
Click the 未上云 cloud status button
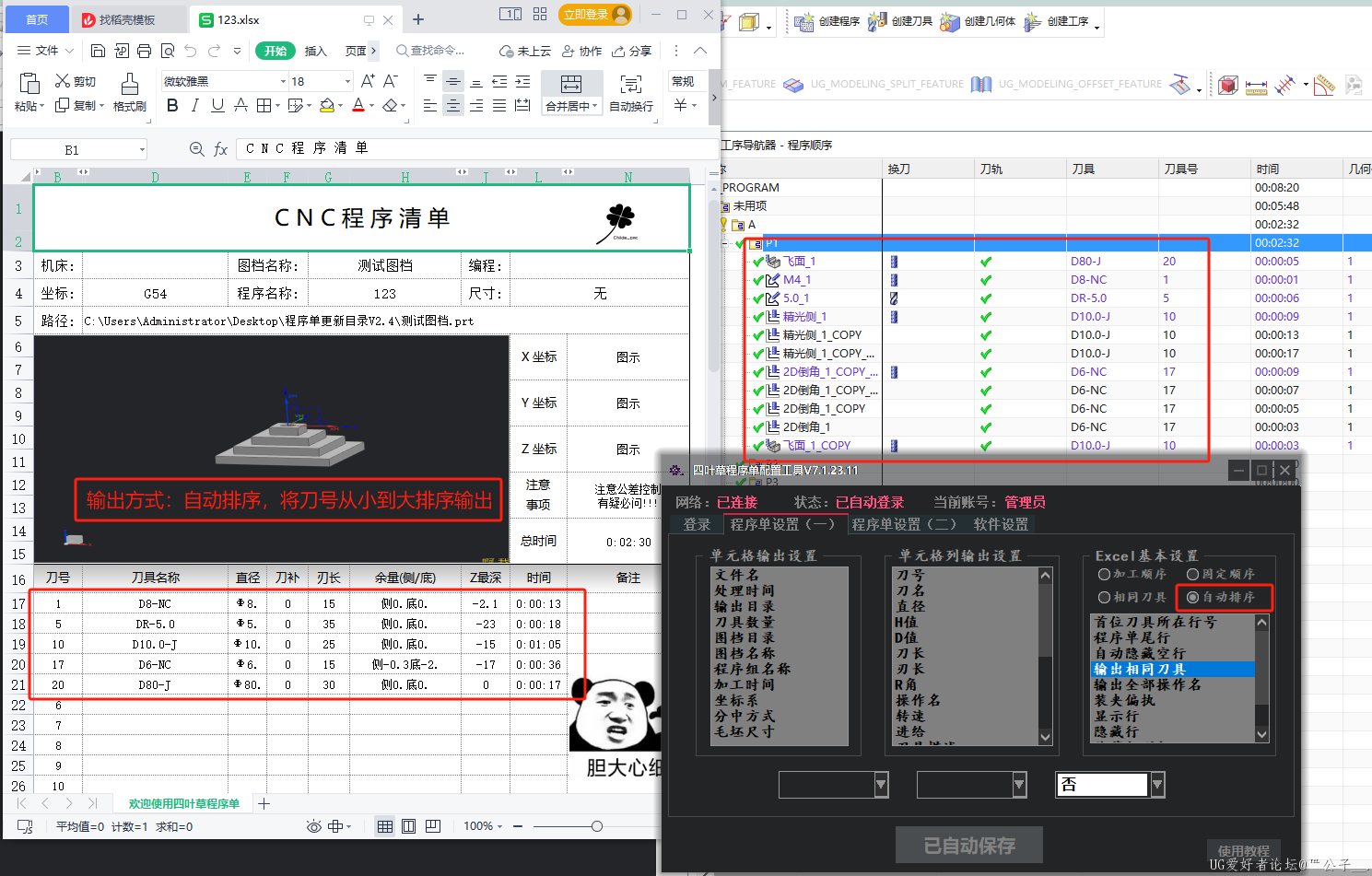tap(525, 51)
